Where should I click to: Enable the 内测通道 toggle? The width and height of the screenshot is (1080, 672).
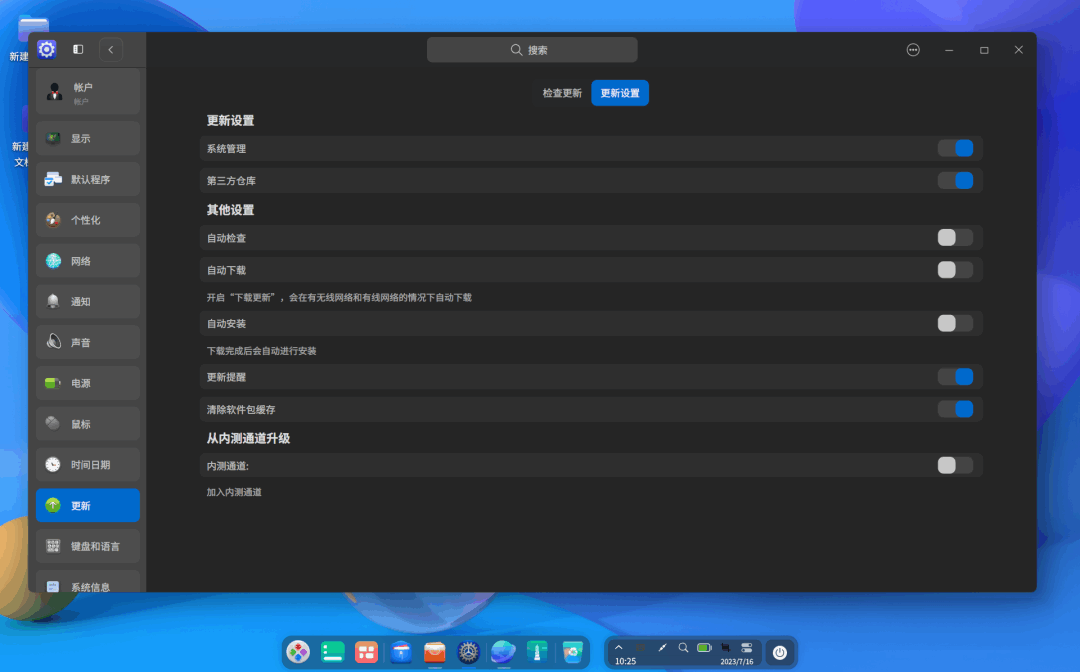[x=955, y=465]
